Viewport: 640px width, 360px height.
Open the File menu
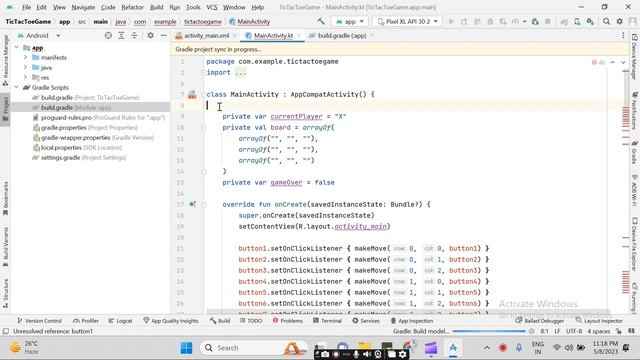point(27,7)
